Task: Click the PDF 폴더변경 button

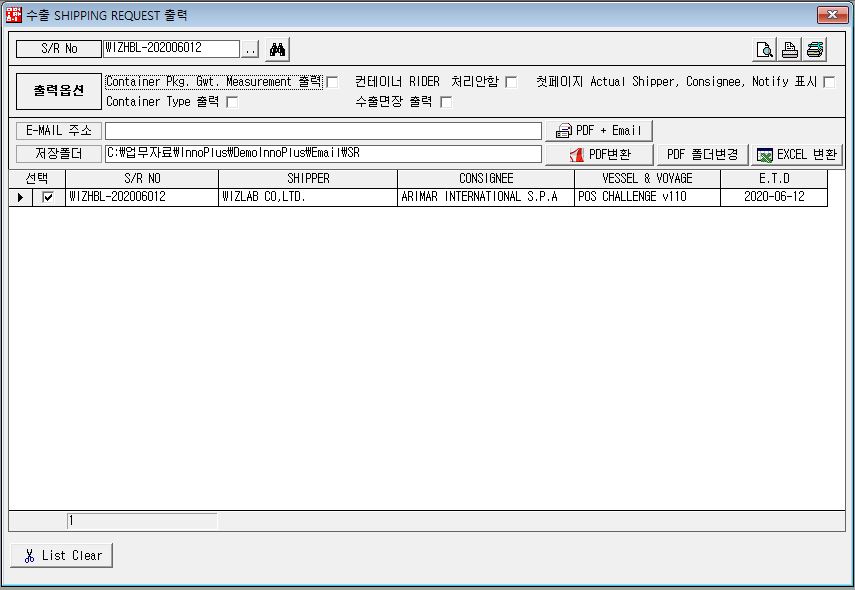Action: [702, 155]
